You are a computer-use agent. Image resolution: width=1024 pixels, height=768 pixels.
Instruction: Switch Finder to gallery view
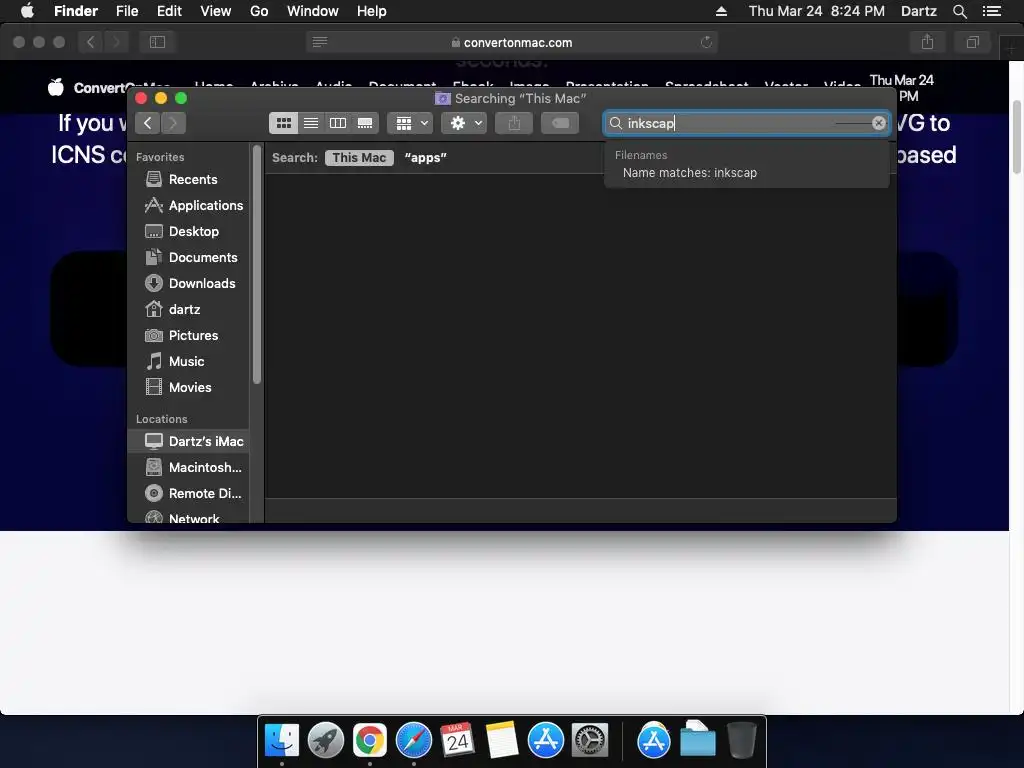pos(365,123)
